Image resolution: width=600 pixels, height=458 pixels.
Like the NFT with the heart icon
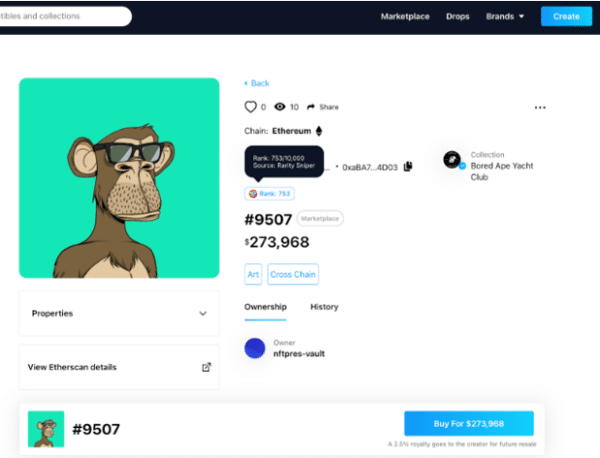coord(250,107)
